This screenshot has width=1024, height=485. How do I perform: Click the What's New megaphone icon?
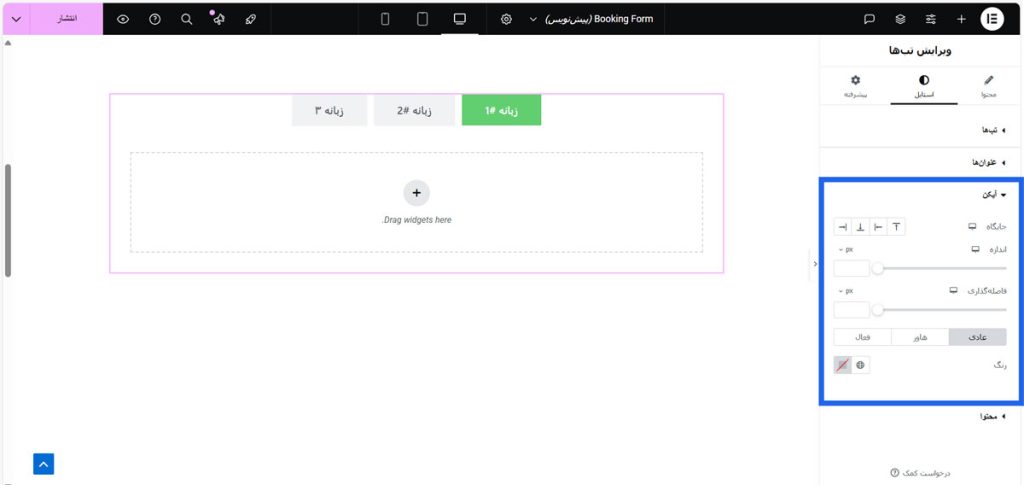tap(217, 19)
